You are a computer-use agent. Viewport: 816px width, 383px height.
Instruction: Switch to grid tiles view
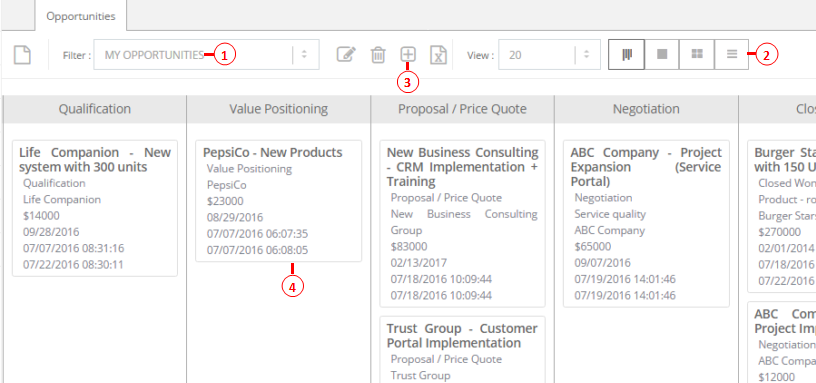(x=697, y=54)
